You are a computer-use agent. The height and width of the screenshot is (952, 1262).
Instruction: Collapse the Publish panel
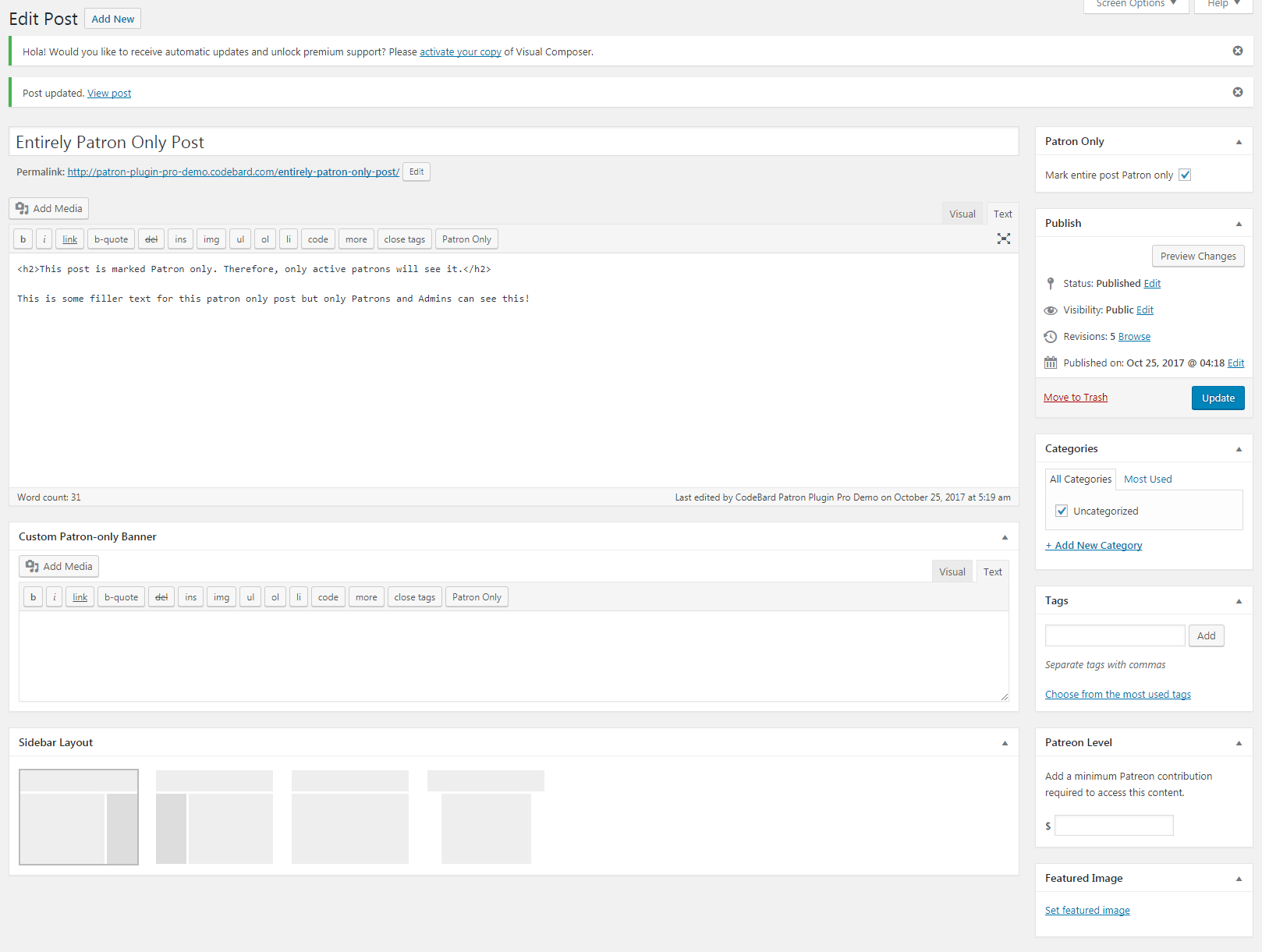pyautogui.click(x=1238, y=223)
